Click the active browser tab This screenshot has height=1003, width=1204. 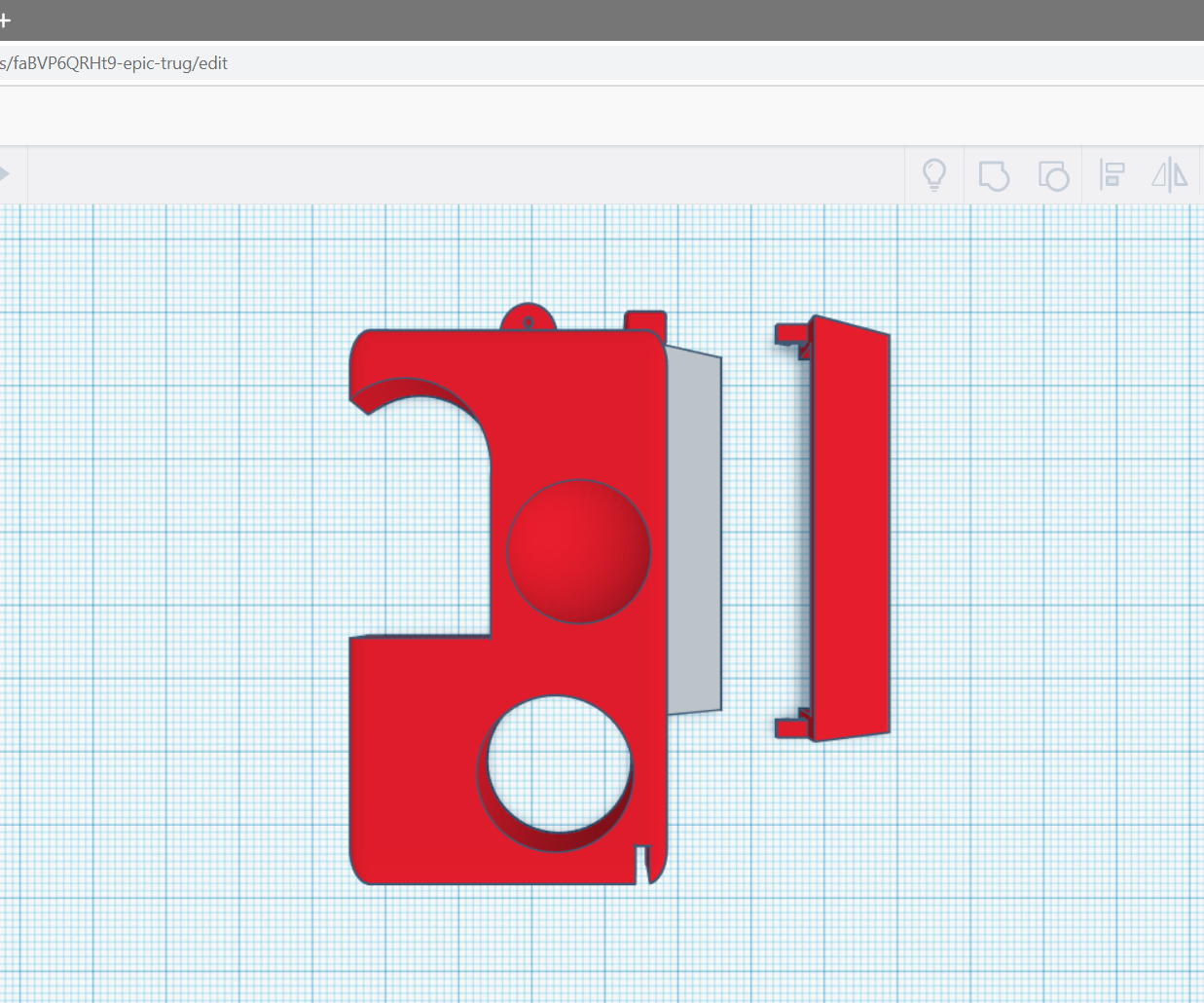click(292, 19)
